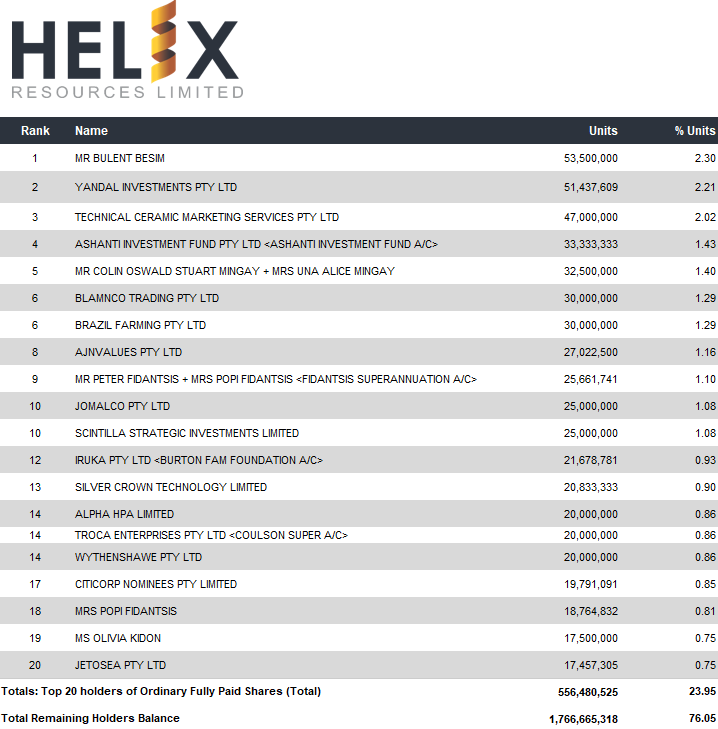Click the Helix Resources Limited logo
Viewport: 718px width, 729px height.
pos(127,50)
